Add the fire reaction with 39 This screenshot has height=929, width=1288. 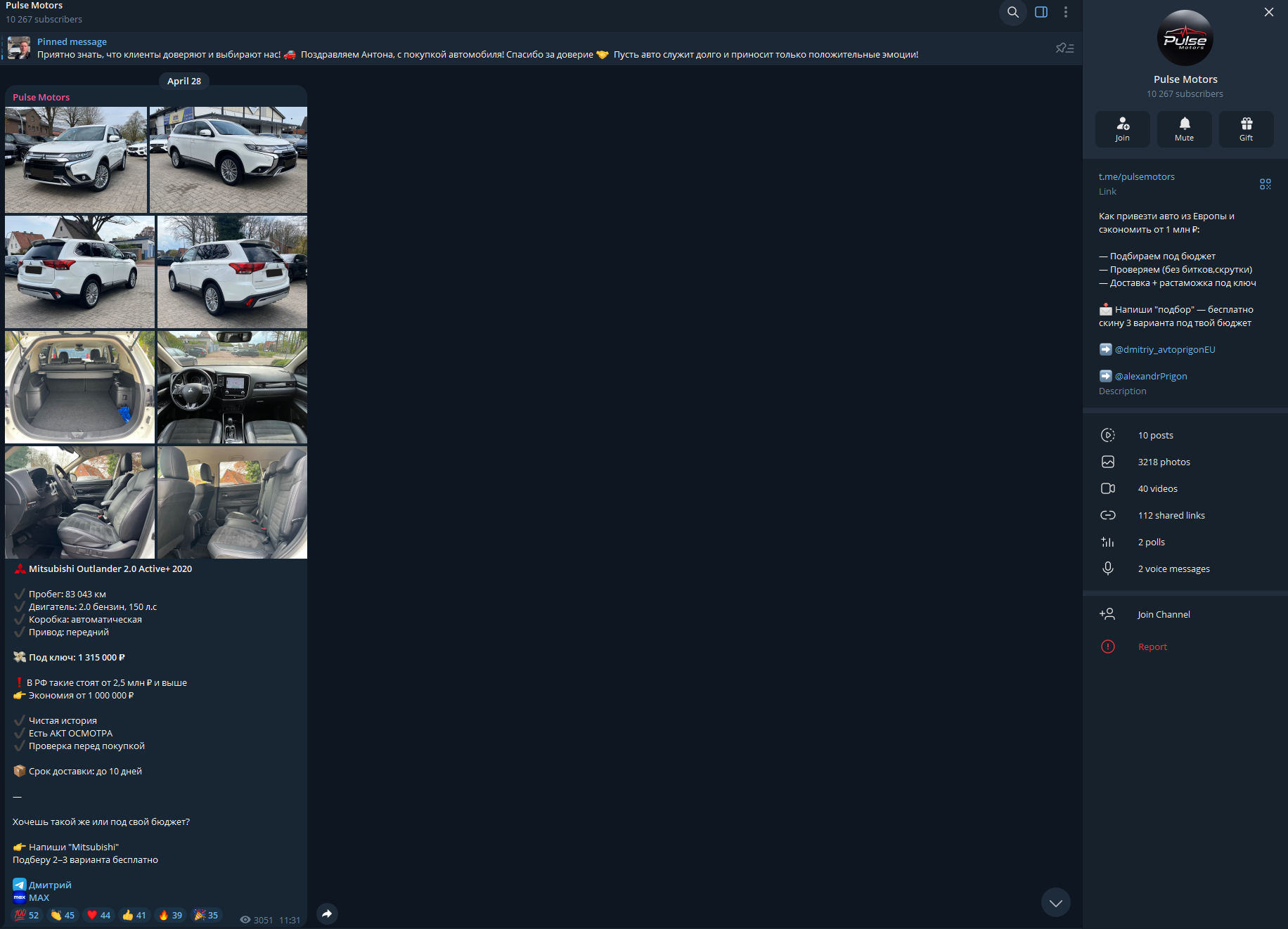[x=170, y=916]
